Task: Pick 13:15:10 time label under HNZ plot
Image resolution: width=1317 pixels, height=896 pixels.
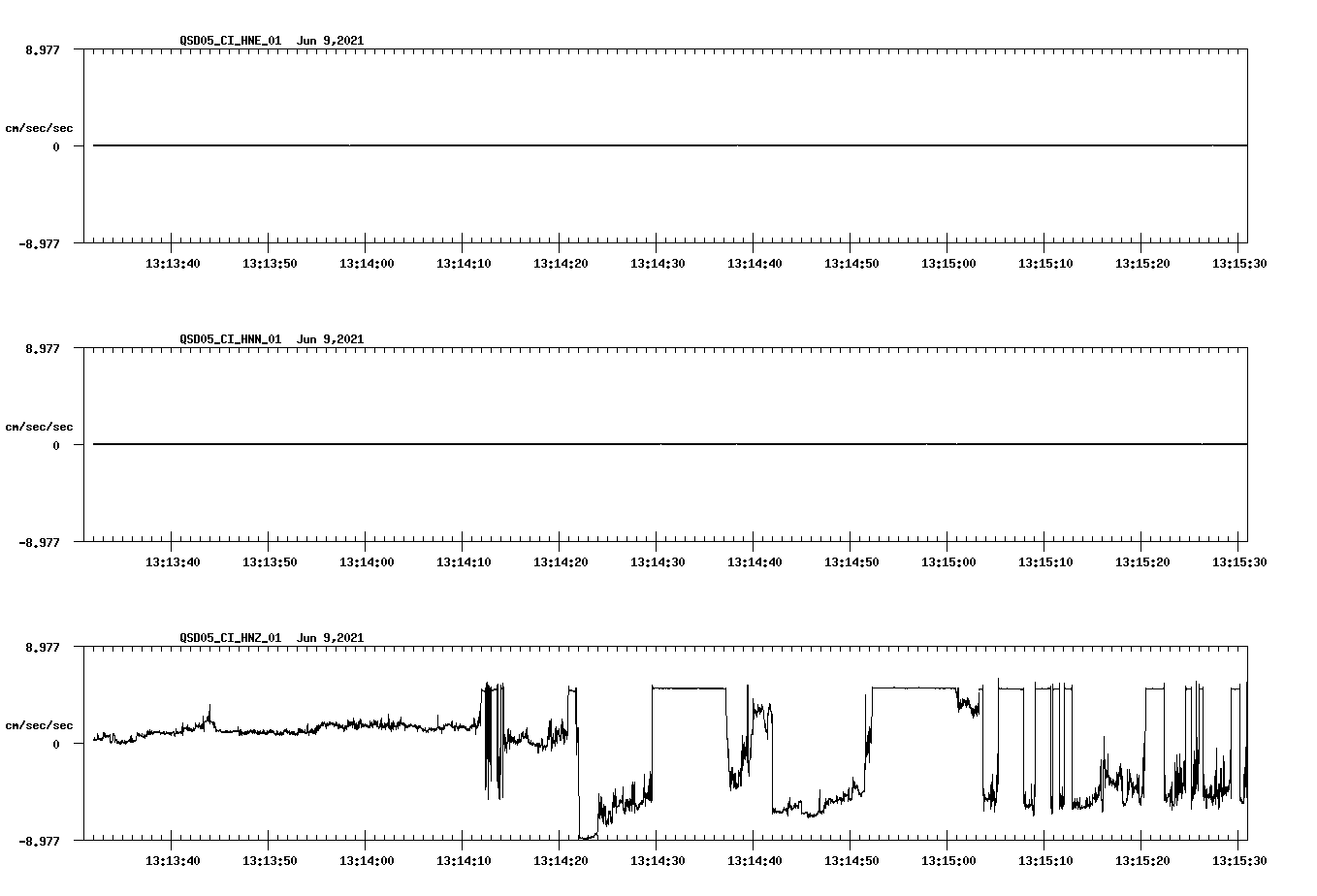Action: pos(1045,861)
